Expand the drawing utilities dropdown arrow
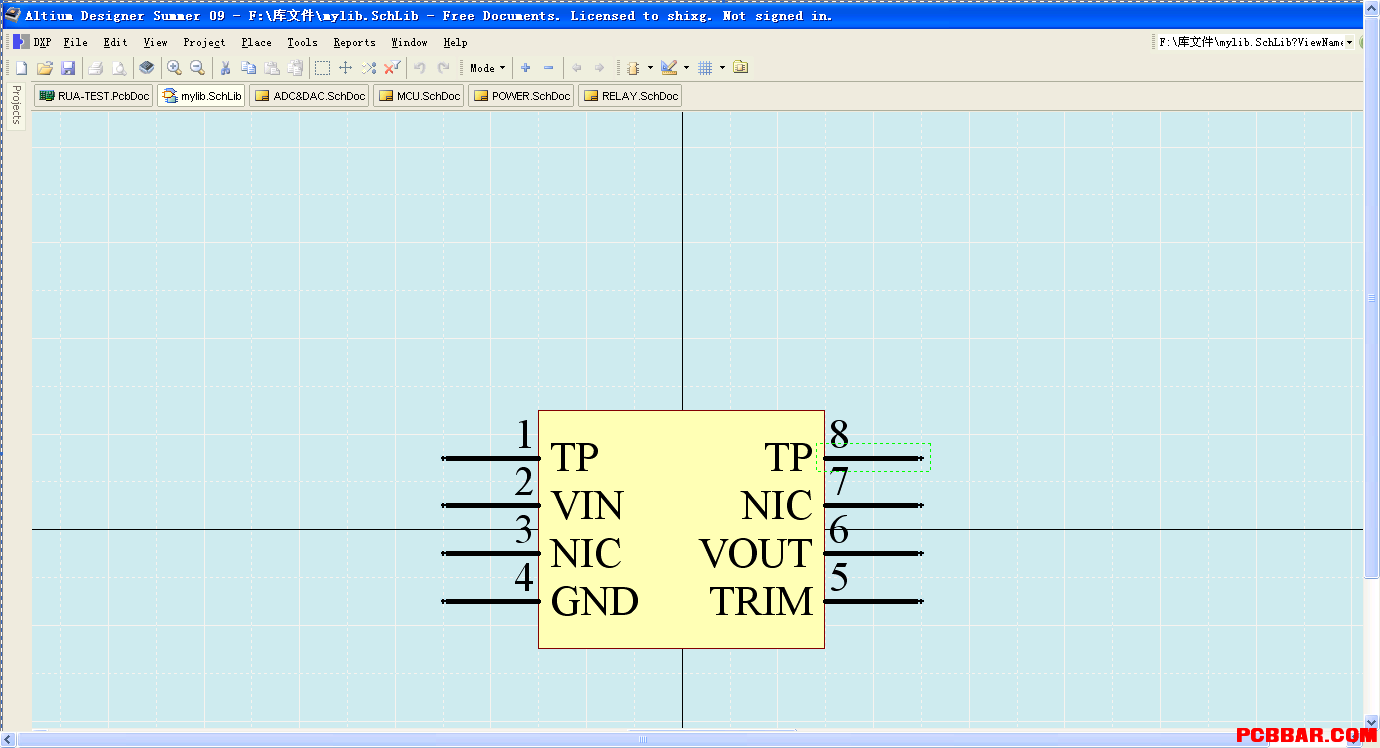Image resolution: width=1380 pixels, height=748 pixels. pos(686,68)
